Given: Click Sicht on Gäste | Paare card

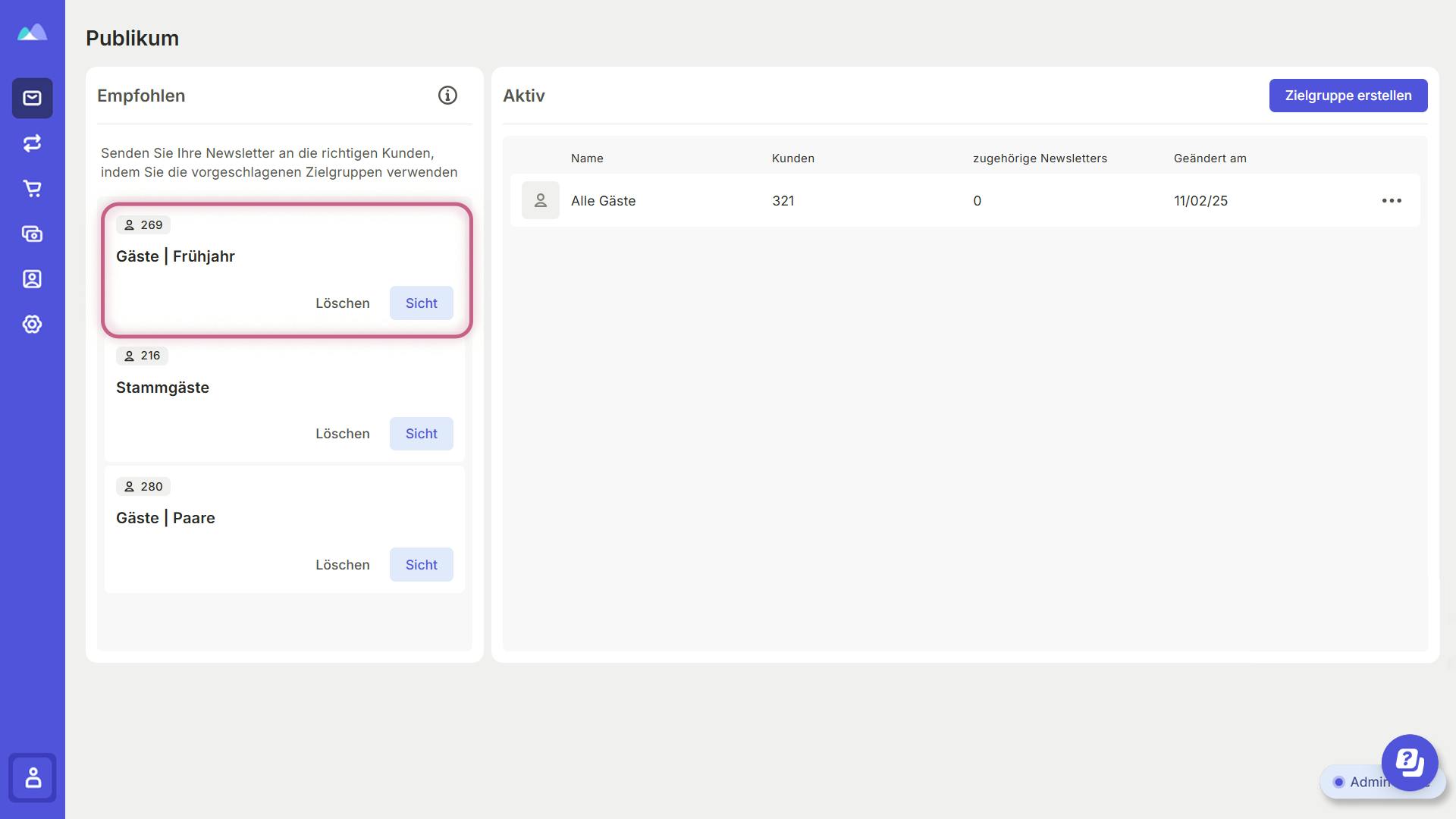Looking at the screenshot, I should pos(422,564).
